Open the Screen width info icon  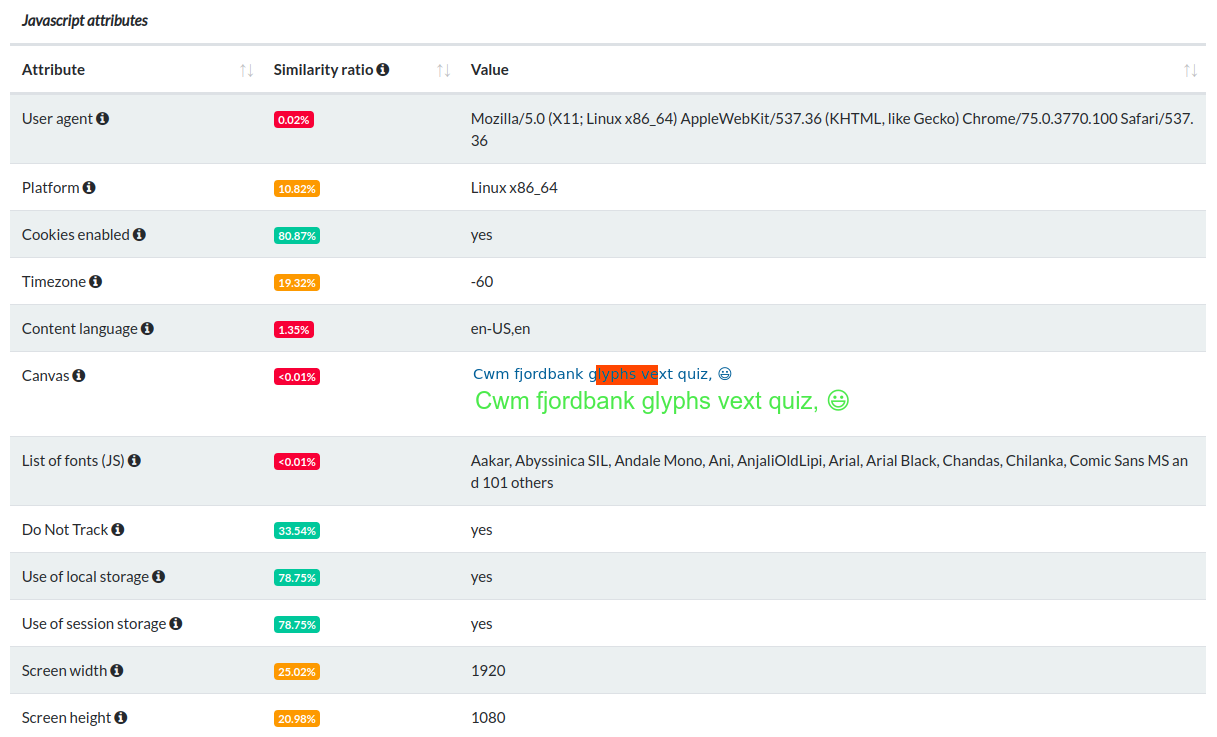point(117,670)
